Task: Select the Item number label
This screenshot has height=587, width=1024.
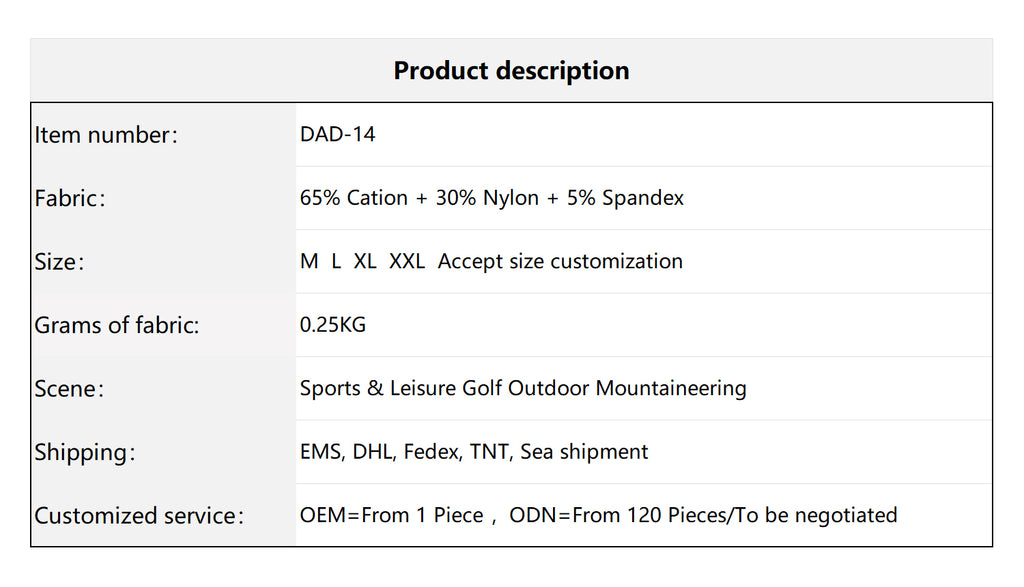Action: click(x=106, y=135)
